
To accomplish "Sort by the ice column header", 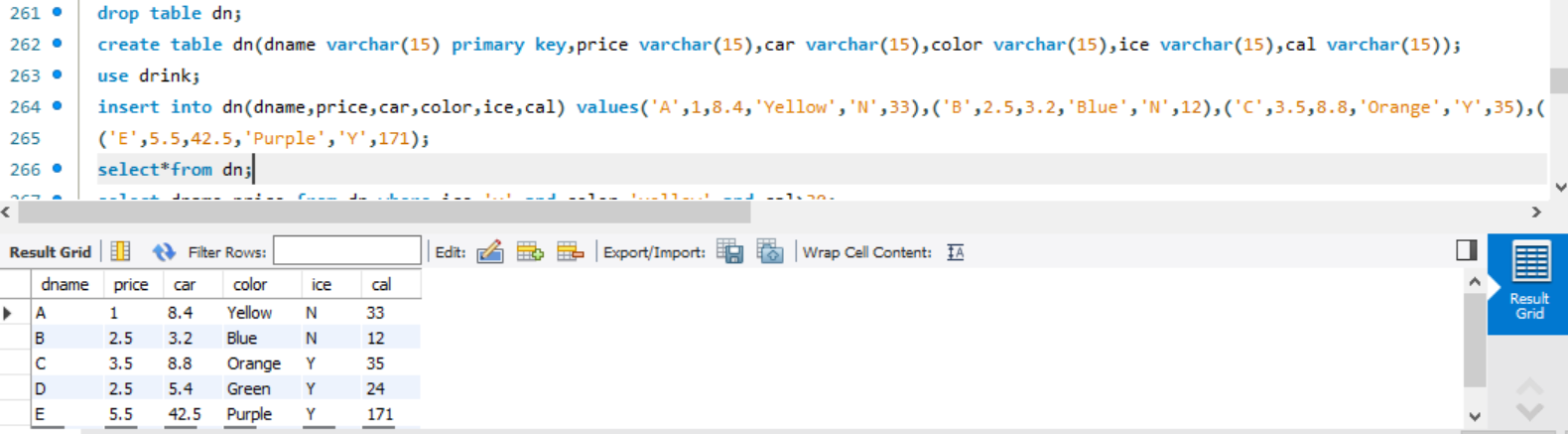I will (x=322, y=284).
